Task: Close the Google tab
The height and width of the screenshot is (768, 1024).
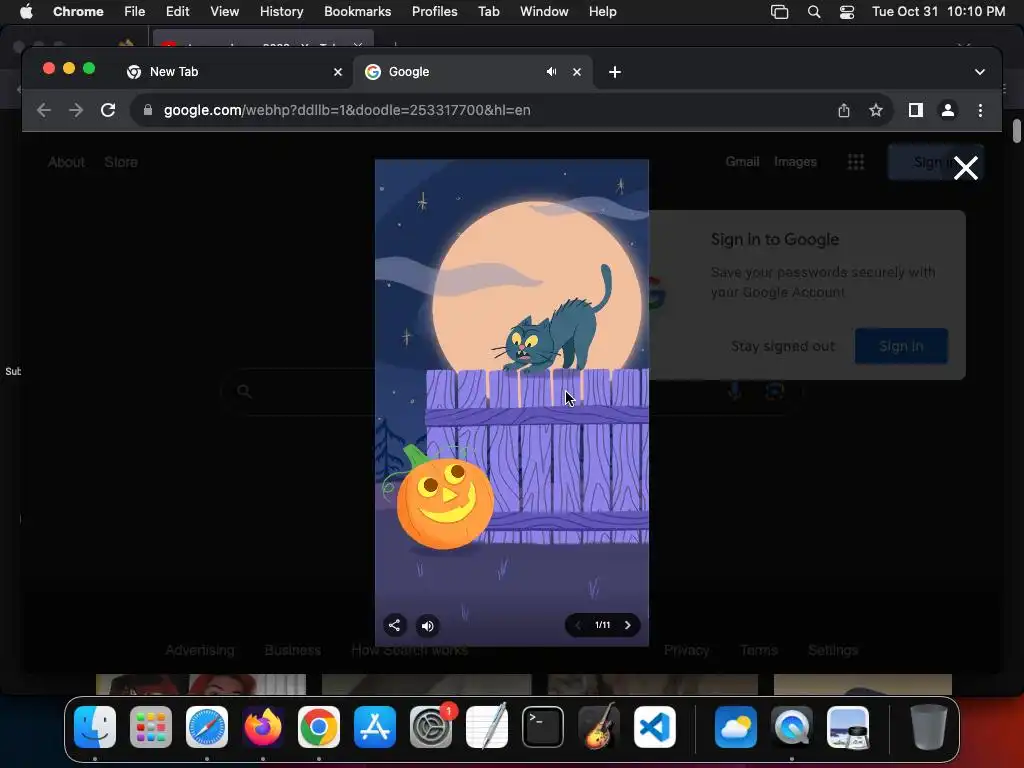Action: click(x=577, y=72)
